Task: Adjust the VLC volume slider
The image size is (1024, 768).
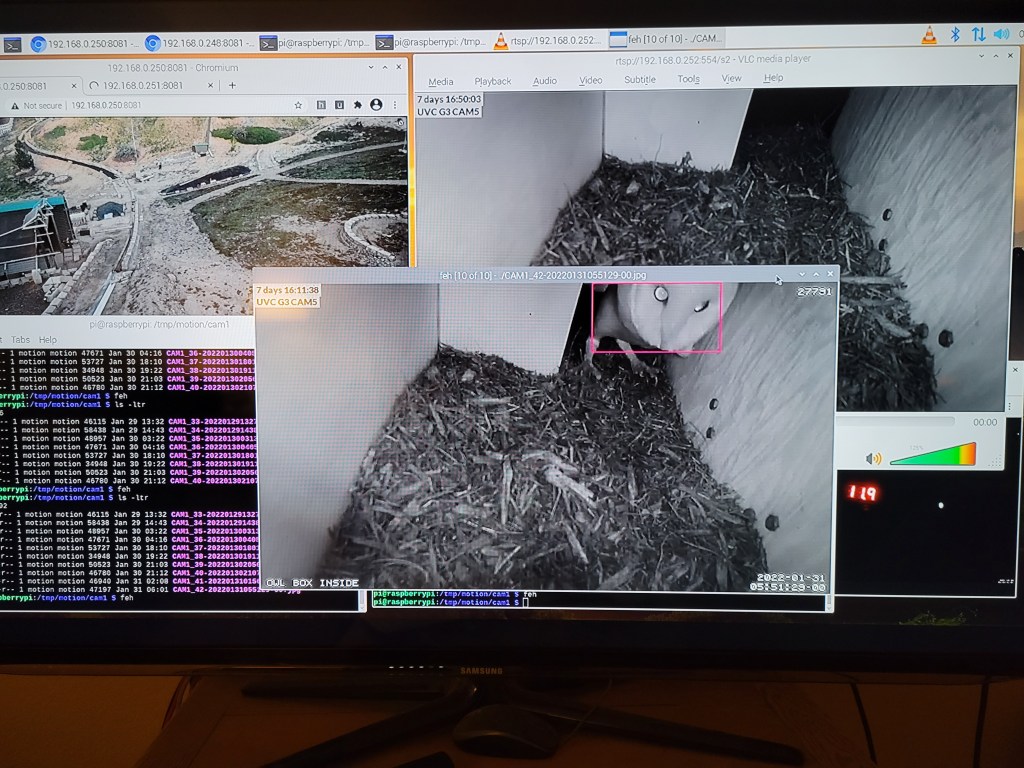Action: pos(931,455)
